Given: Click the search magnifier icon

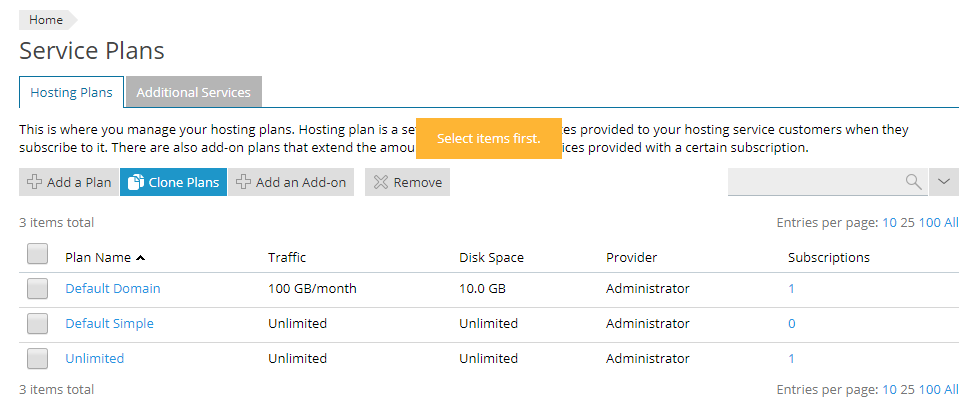Looking at the screenshot, I should point(913,182).
